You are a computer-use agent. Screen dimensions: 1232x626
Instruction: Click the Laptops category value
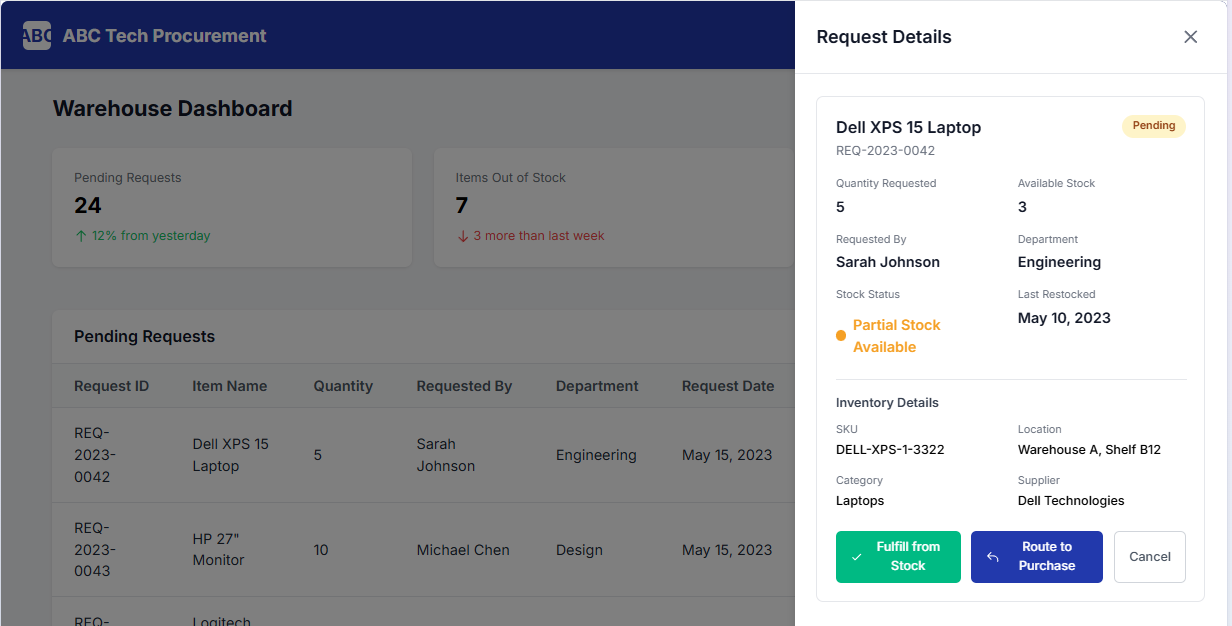click(860, 500)
